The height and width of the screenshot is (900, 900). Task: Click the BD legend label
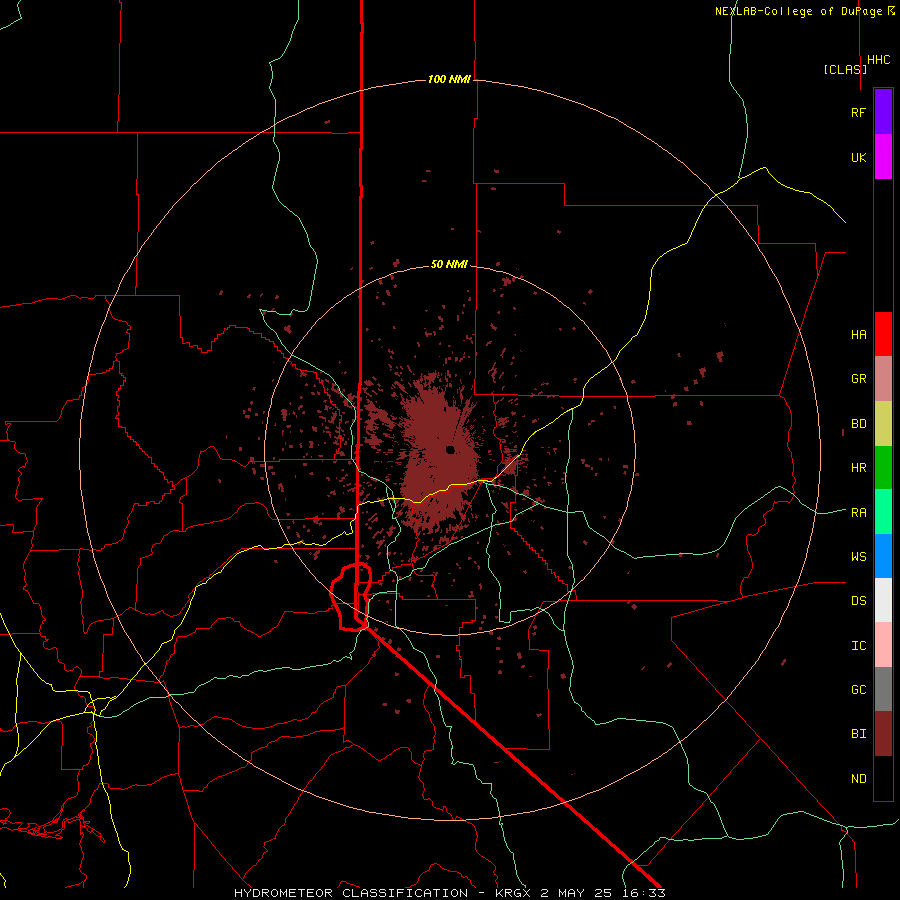click(858, 424)
